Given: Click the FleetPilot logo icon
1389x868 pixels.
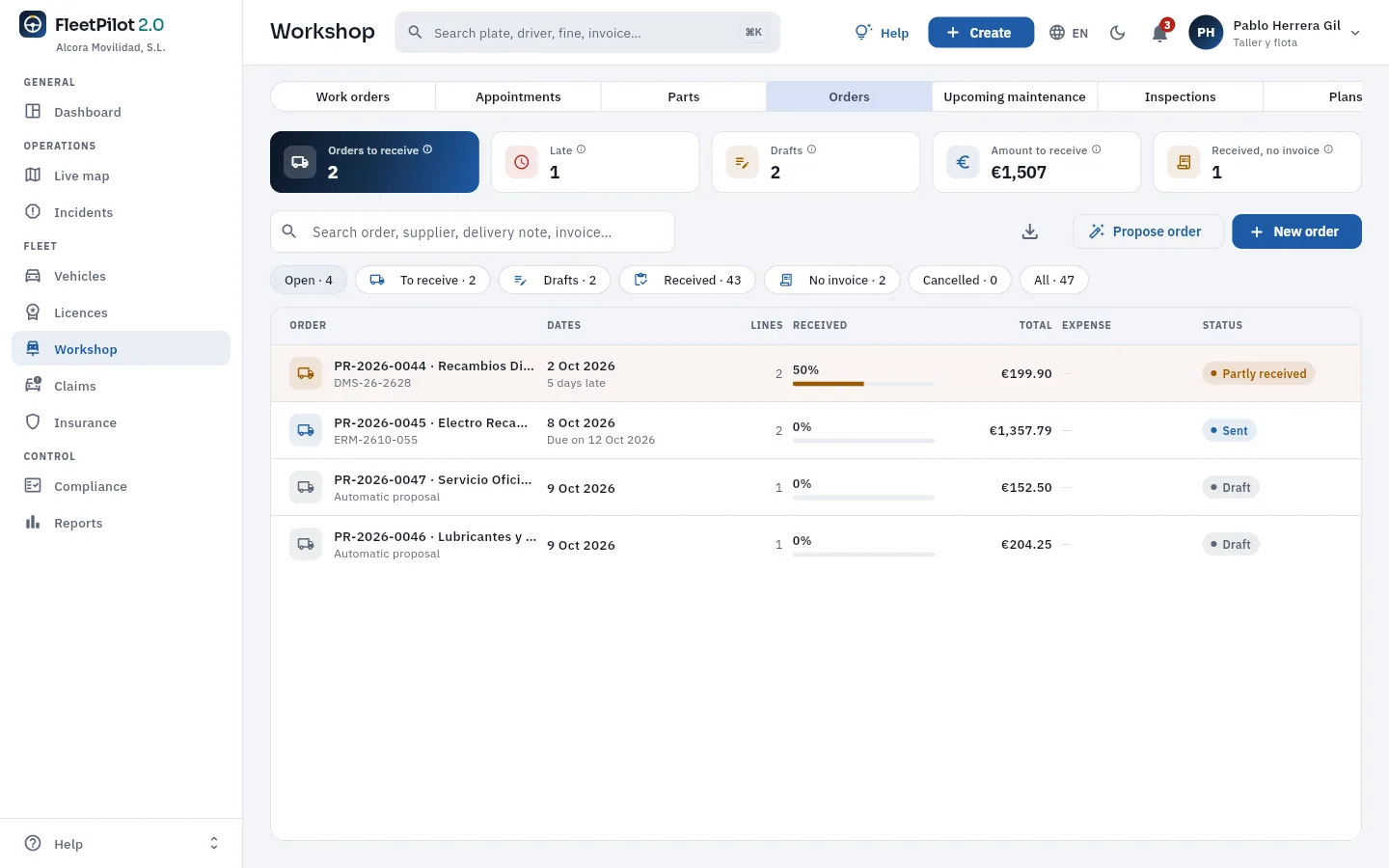Looking at the screenshot, I should 33,25.
